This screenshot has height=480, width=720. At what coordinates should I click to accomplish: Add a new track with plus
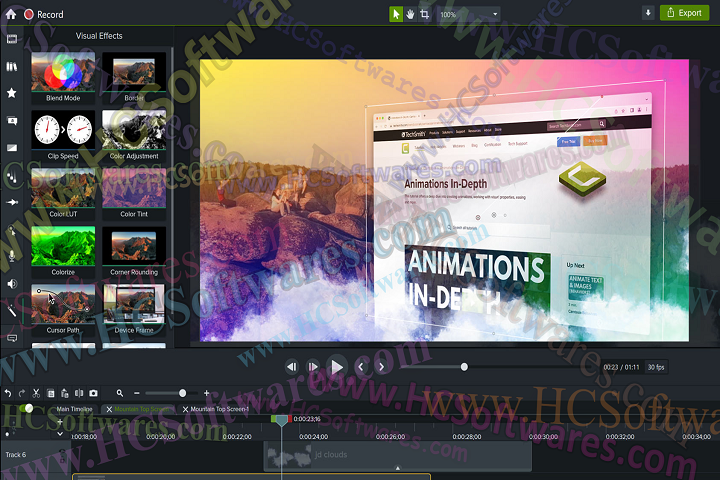60,421
